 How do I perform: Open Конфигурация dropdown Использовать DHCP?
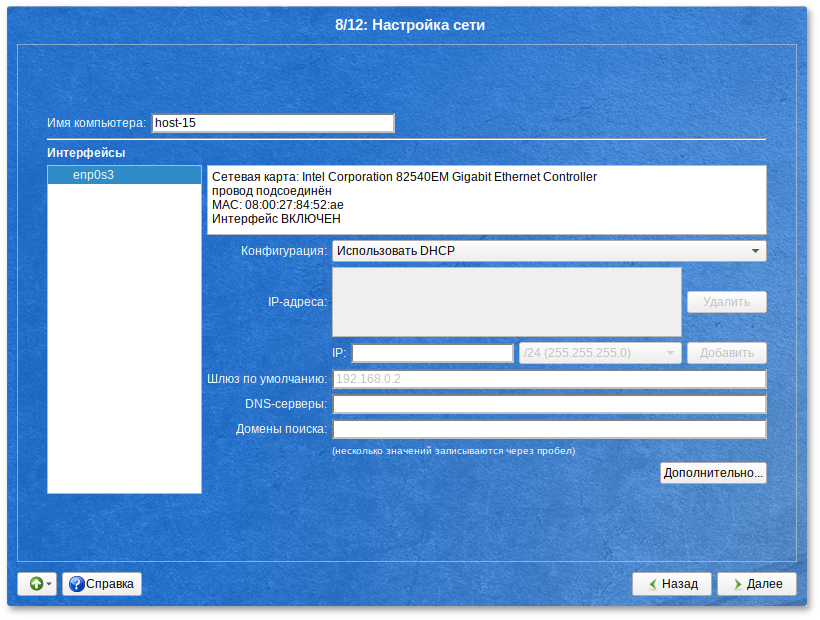(x=549, y=251)
